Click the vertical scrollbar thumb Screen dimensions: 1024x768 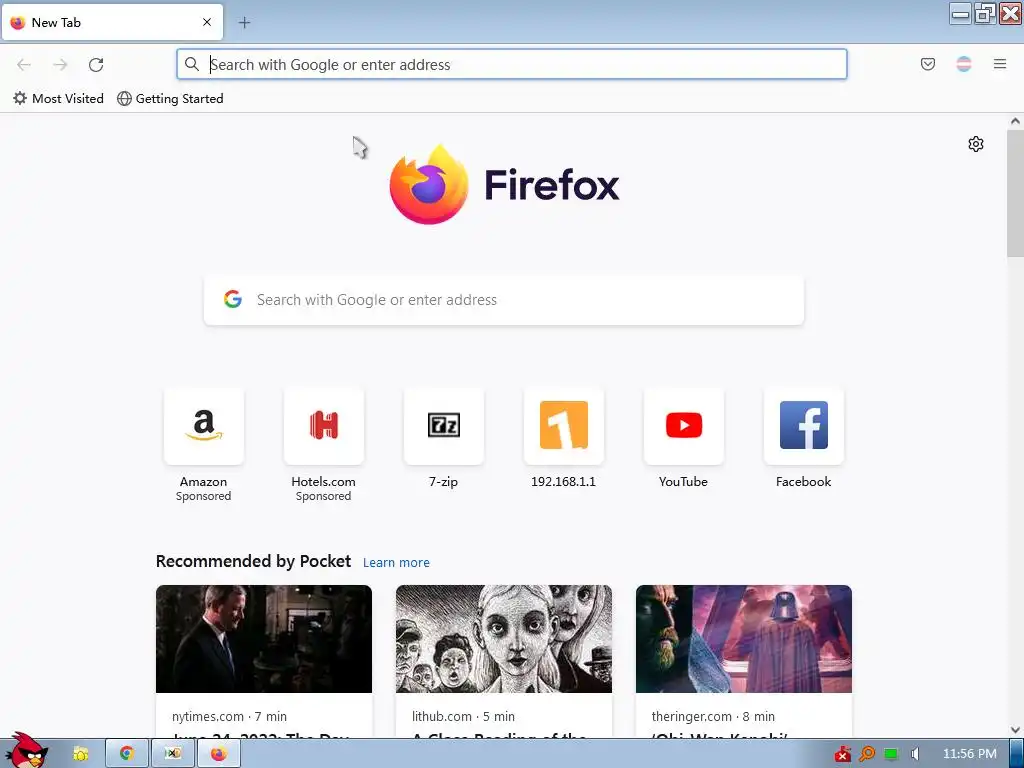coord(1015,193)
